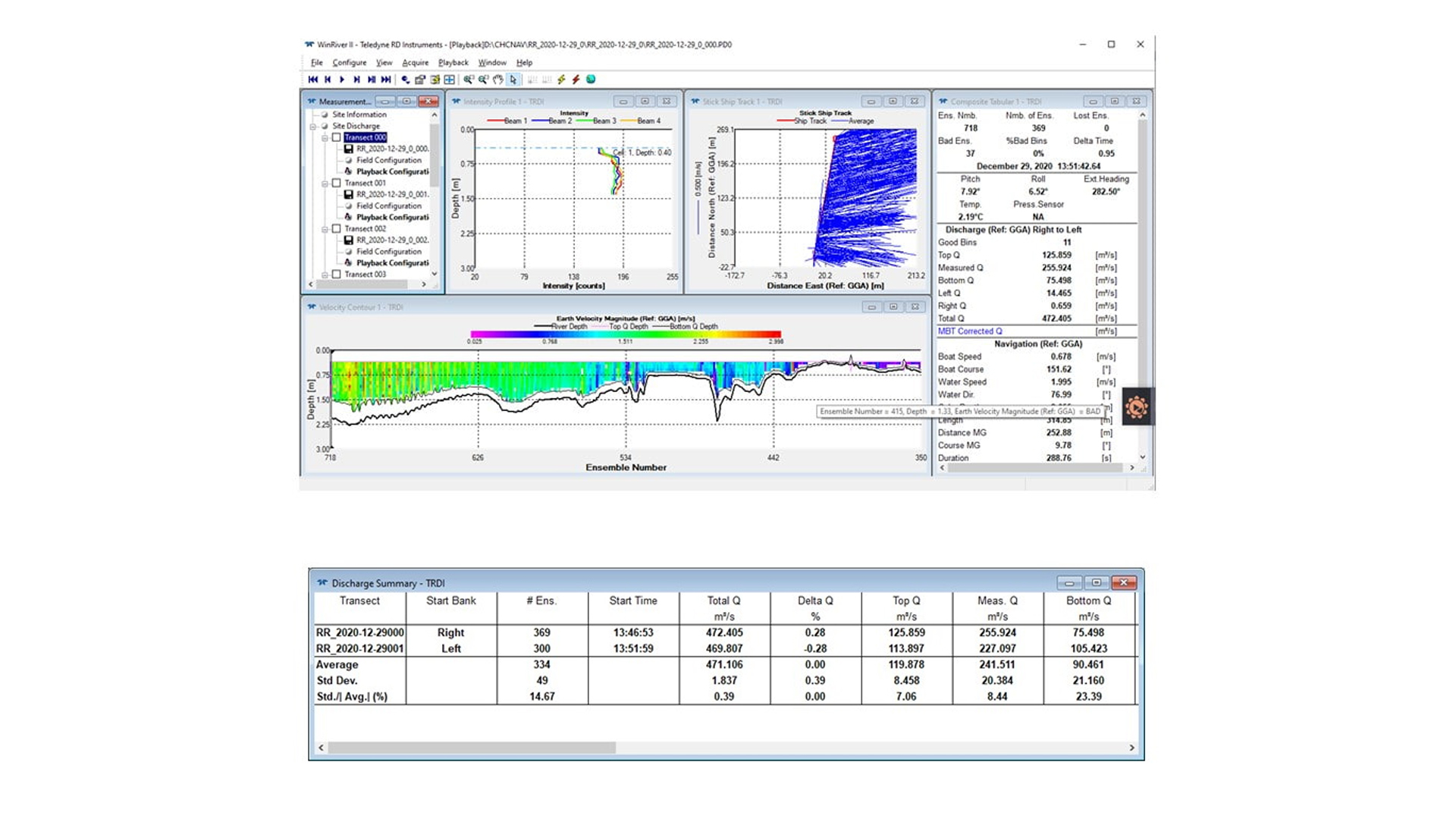Collapse the Transect 001 tree node

(x=325, y=184)
